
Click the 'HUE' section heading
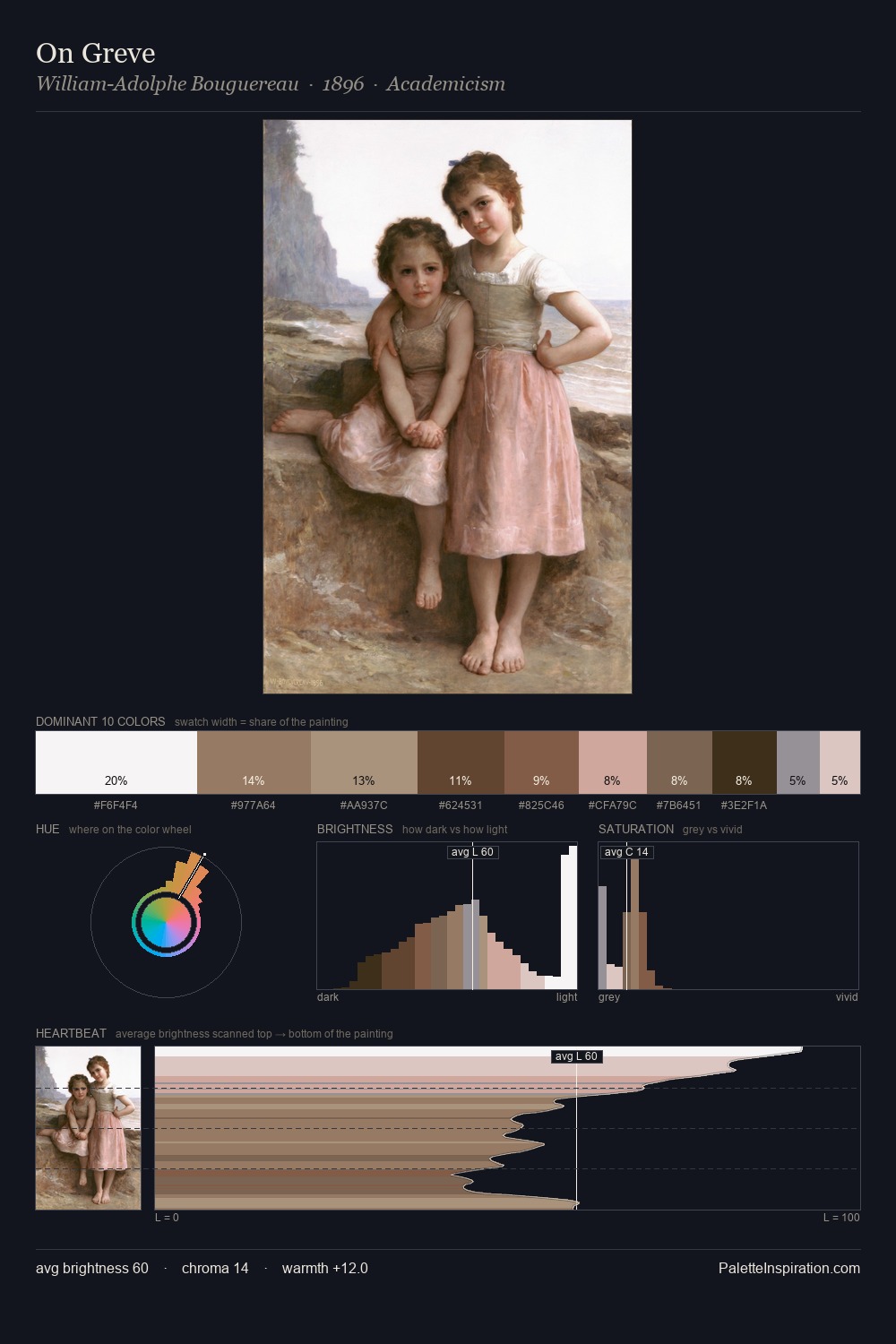(x=47, y=829)
